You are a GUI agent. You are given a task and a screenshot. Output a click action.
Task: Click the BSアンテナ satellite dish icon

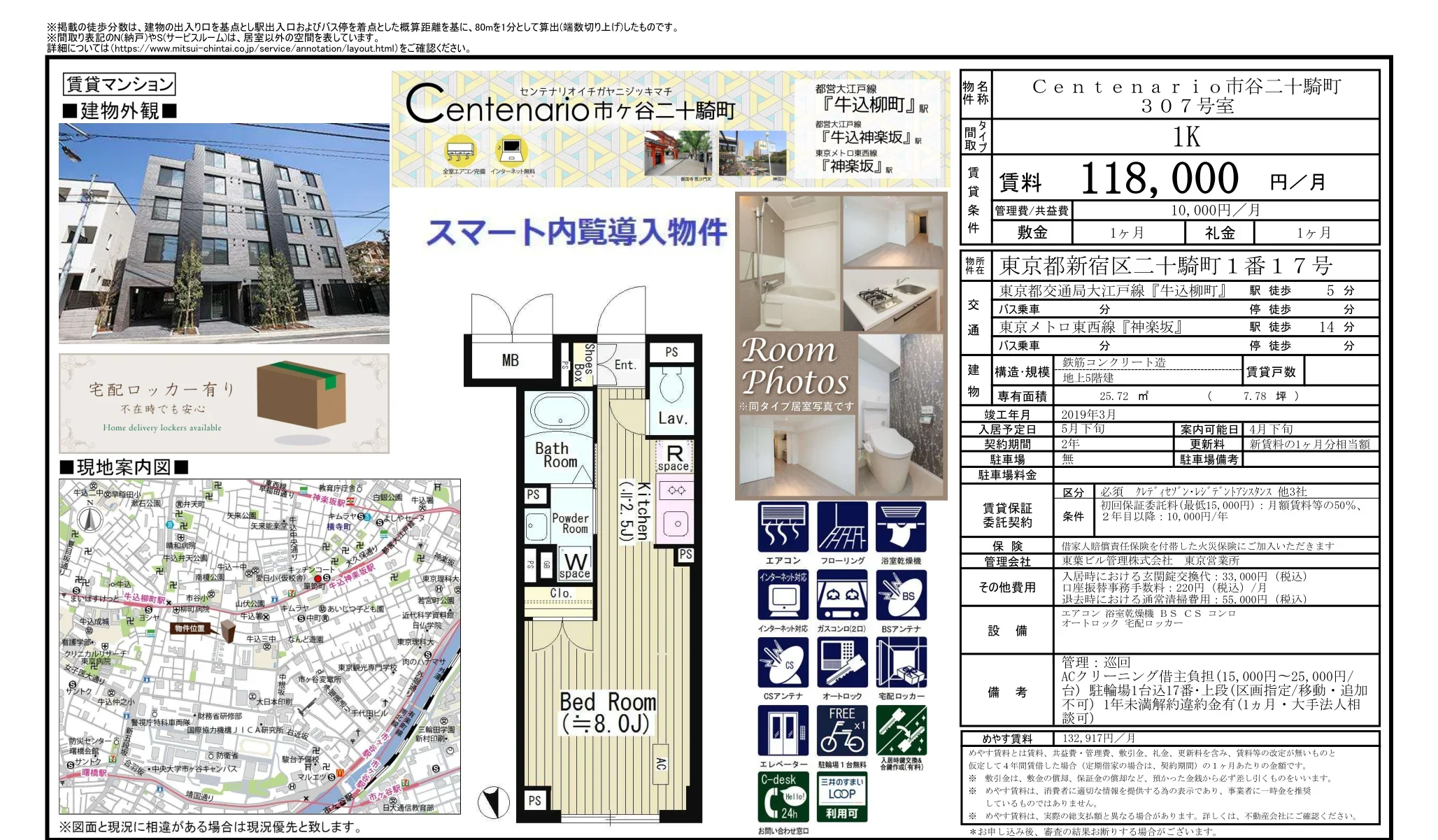(902, 595)
